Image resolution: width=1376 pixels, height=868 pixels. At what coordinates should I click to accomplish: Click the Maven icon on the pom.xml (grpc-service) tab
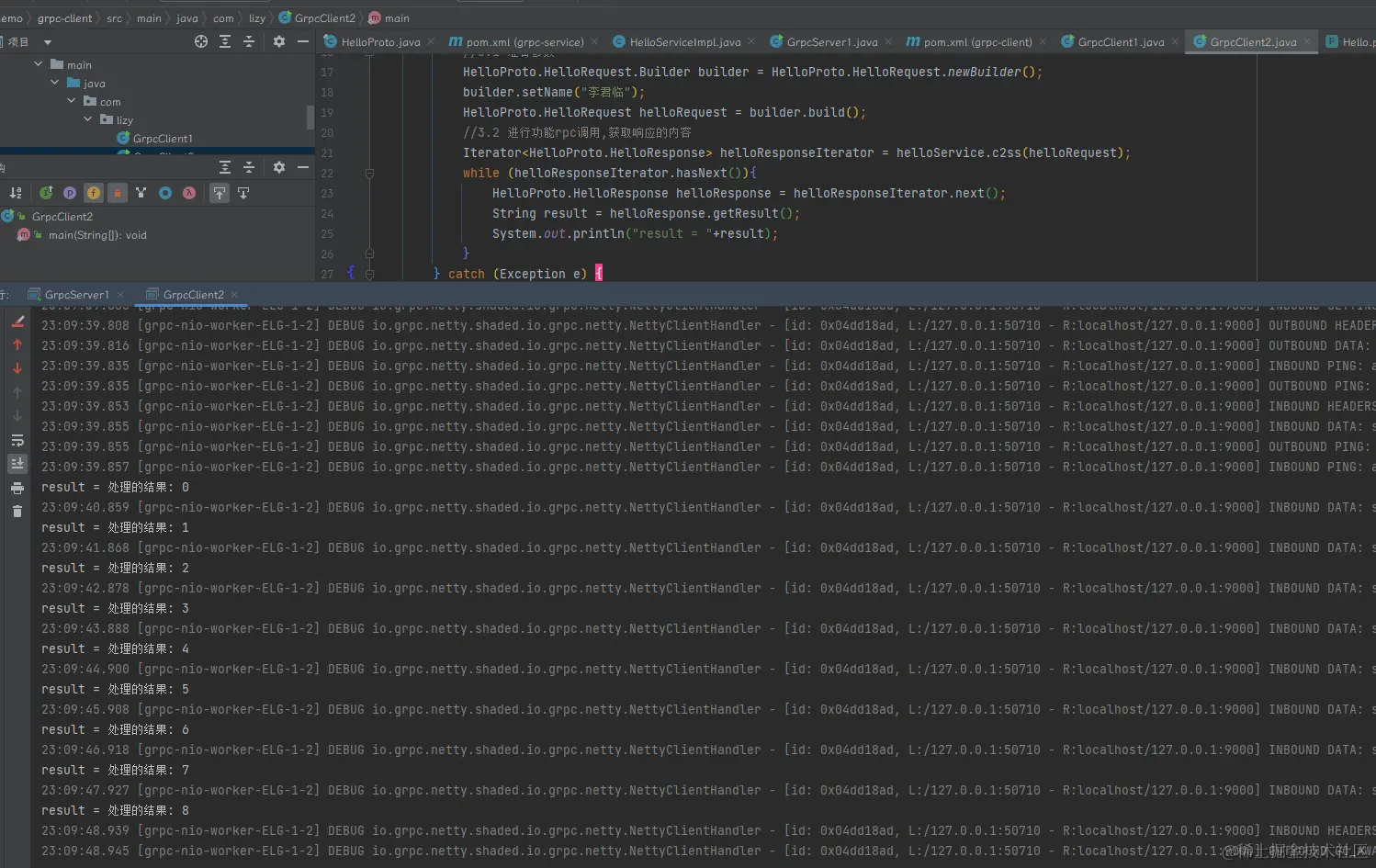pyautogui.click(x=455, y=41)
